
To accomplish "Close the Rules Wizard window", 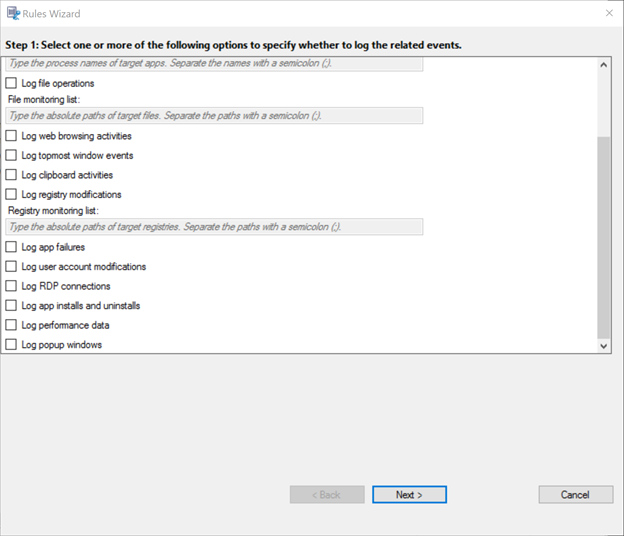I will (x=609, y=14).
